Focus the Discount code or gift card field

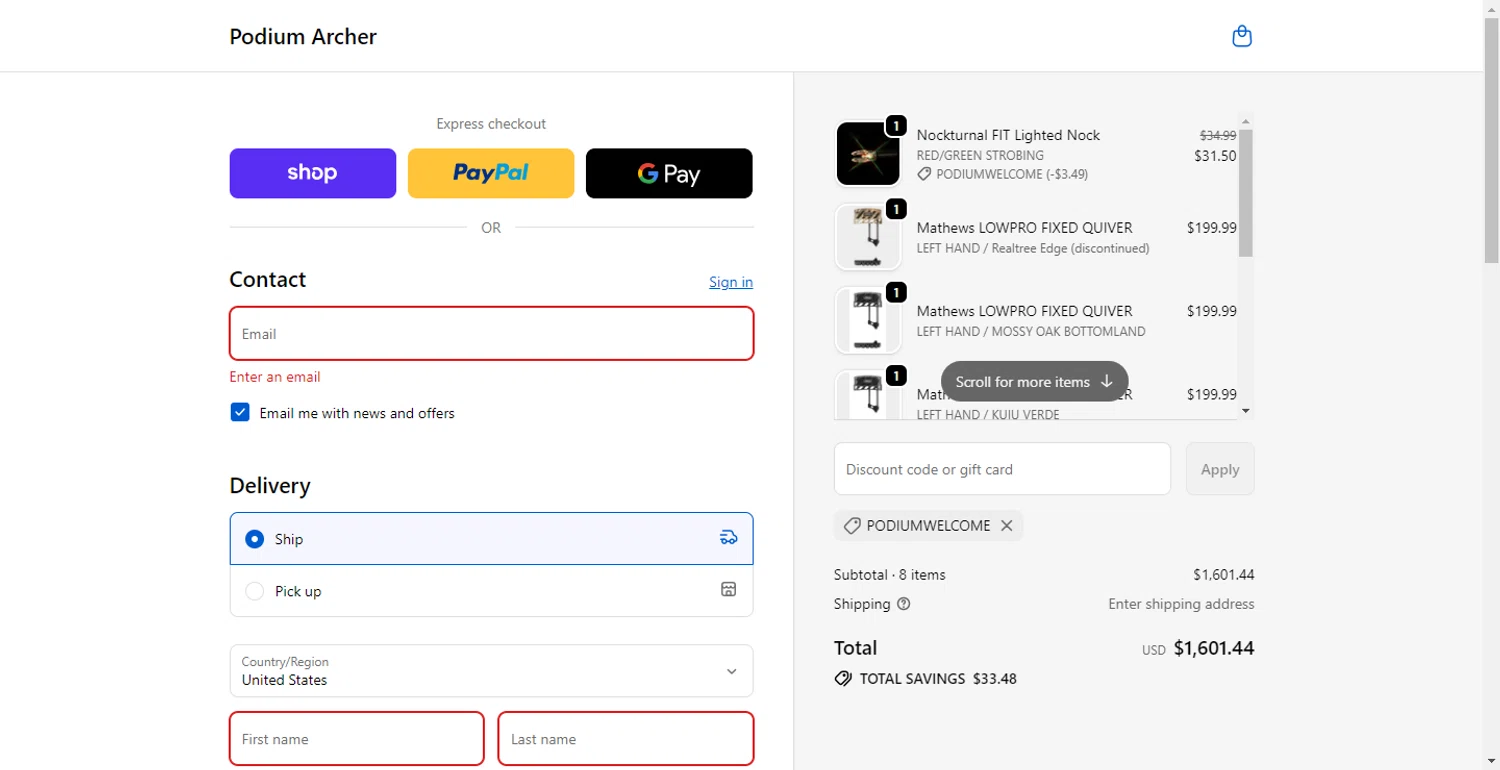tap(1002, 469)
